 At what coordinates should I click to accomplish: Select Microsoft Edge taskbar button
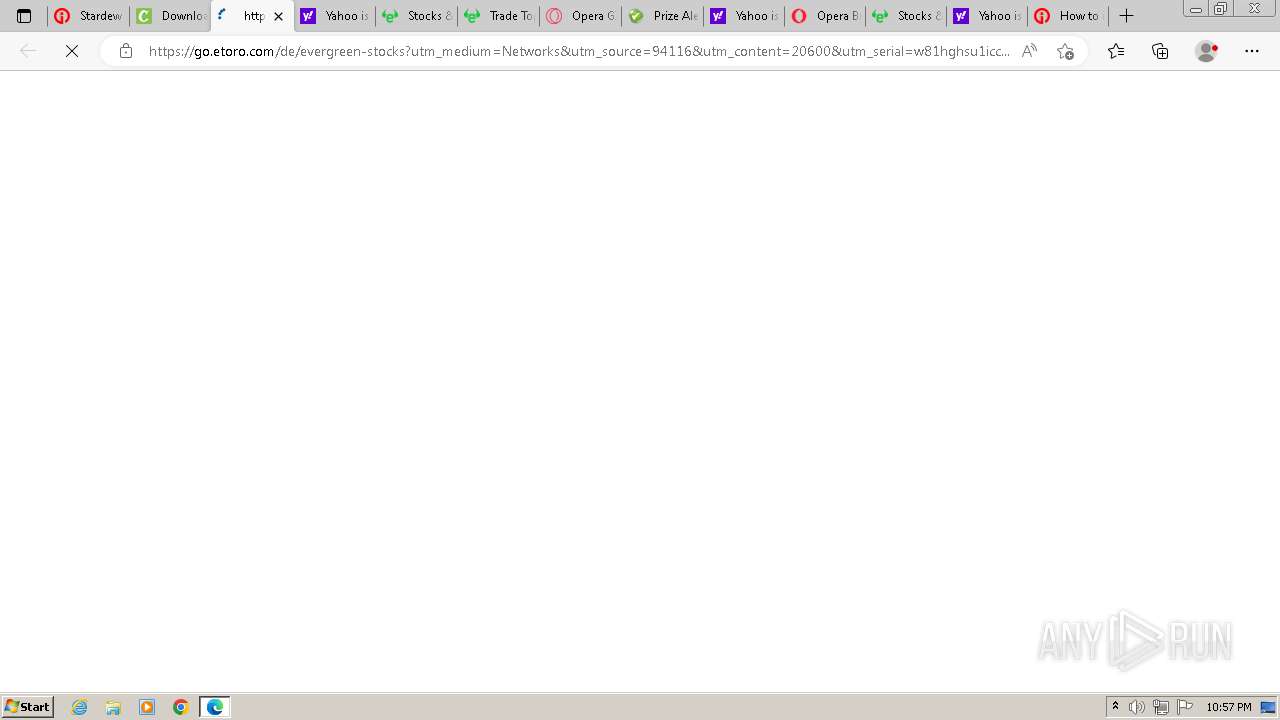click(x=215, y=707)
